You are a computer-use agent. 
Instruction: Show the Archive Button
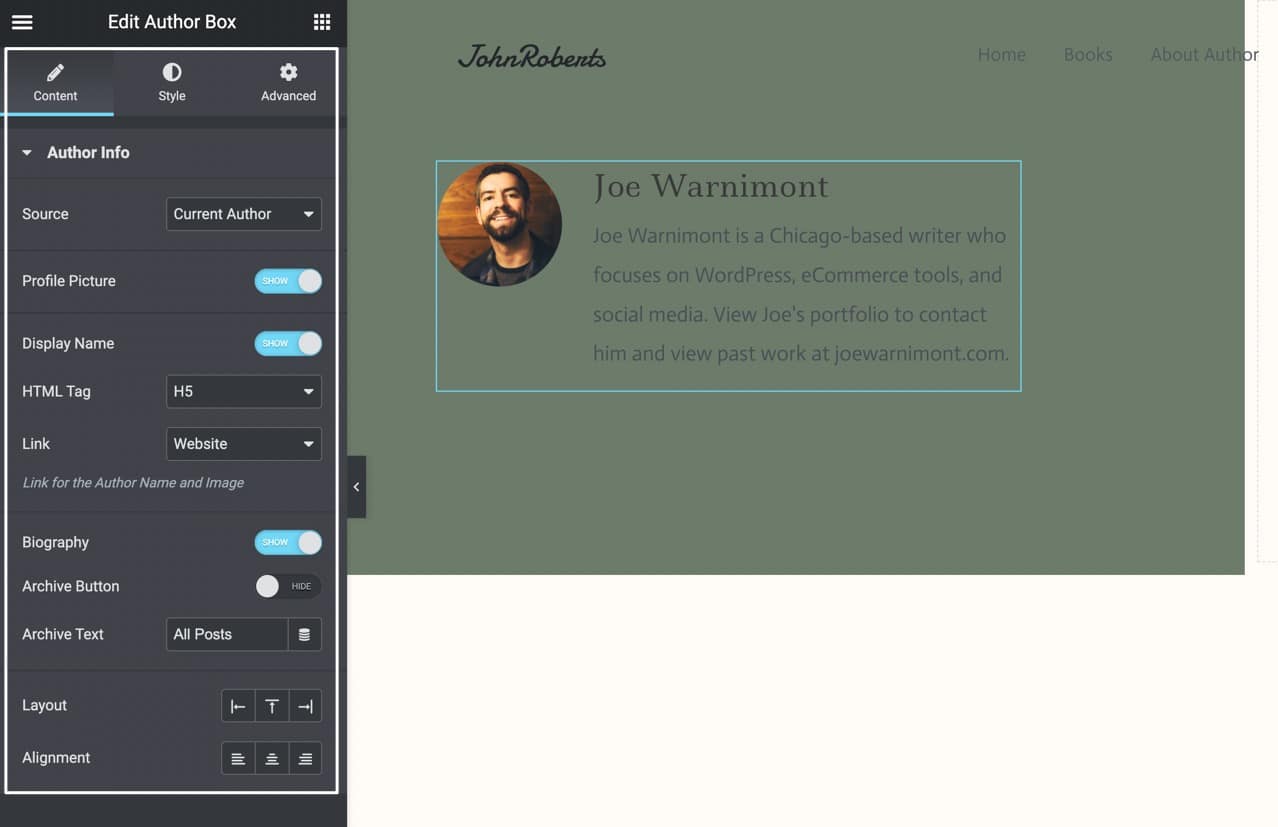(288, 586)
